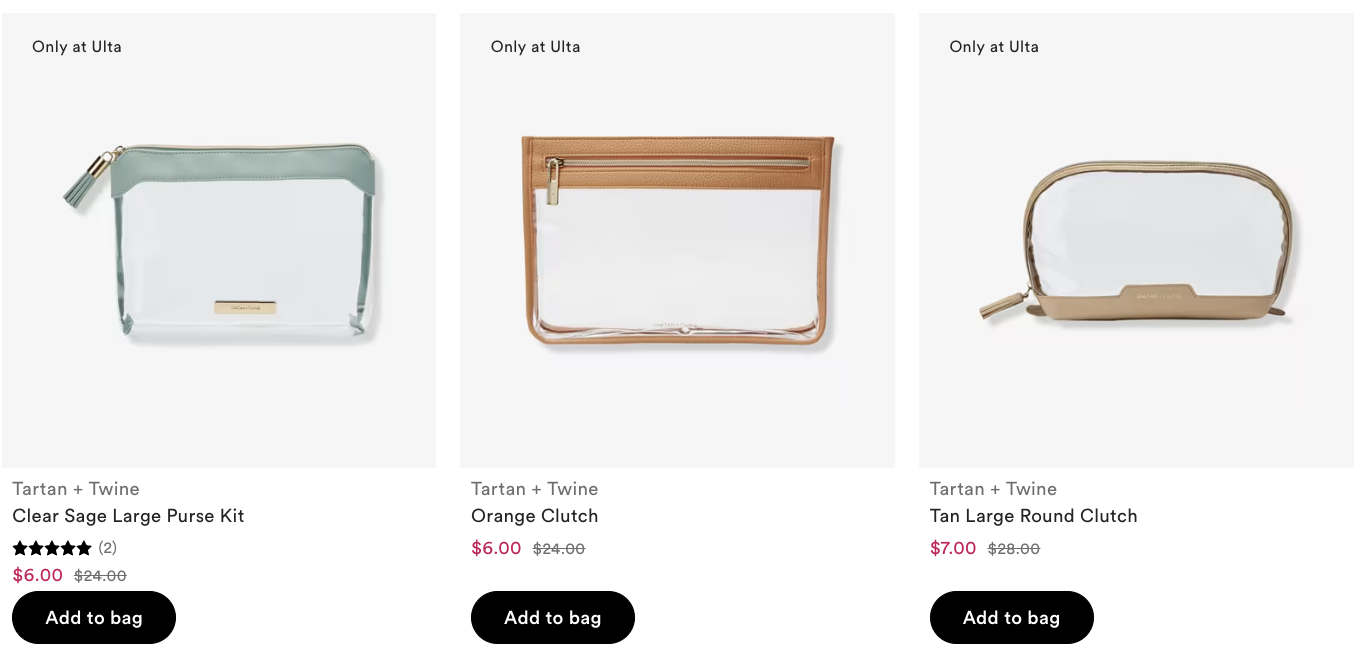Click Tartan + Twine brand above Clear Sage Purse Kit
The height and width of the screenshot is (652, 1360).
76,489
